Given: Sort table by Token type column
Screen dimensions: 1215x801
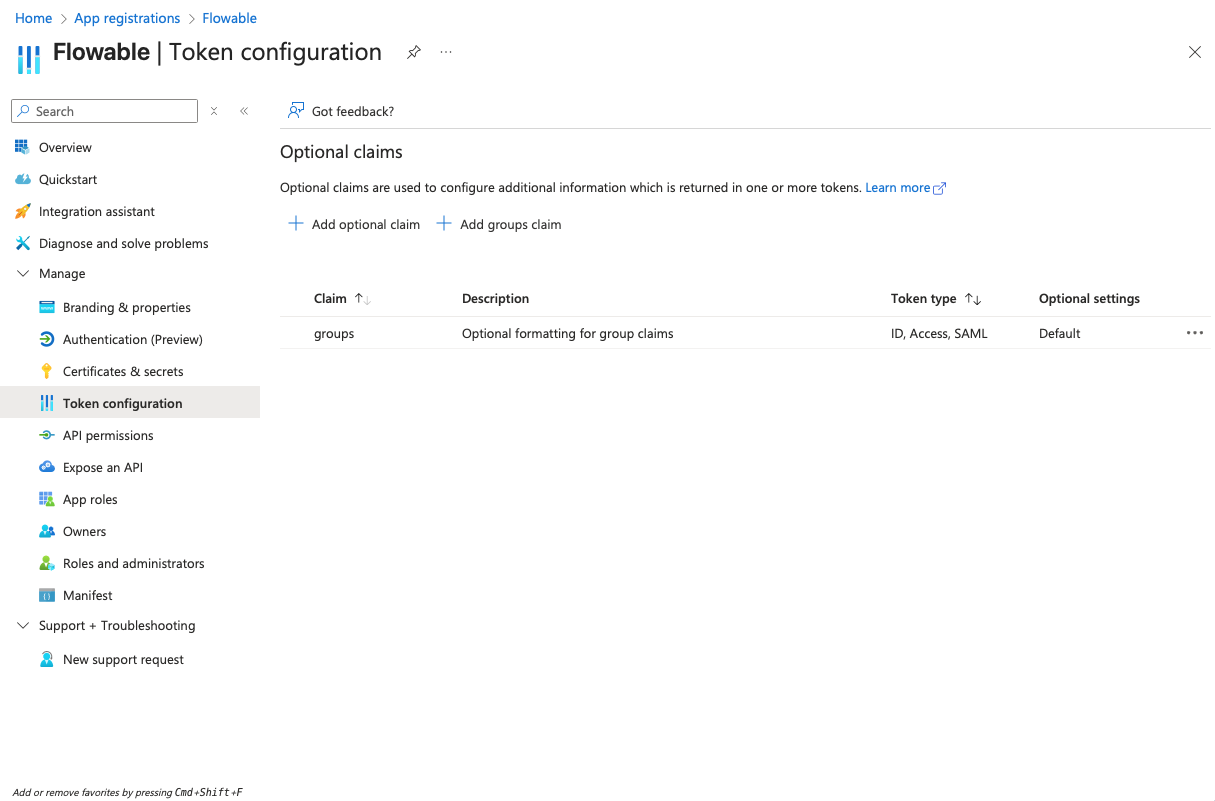Looking at the screenshot, I should pos(972,299).
